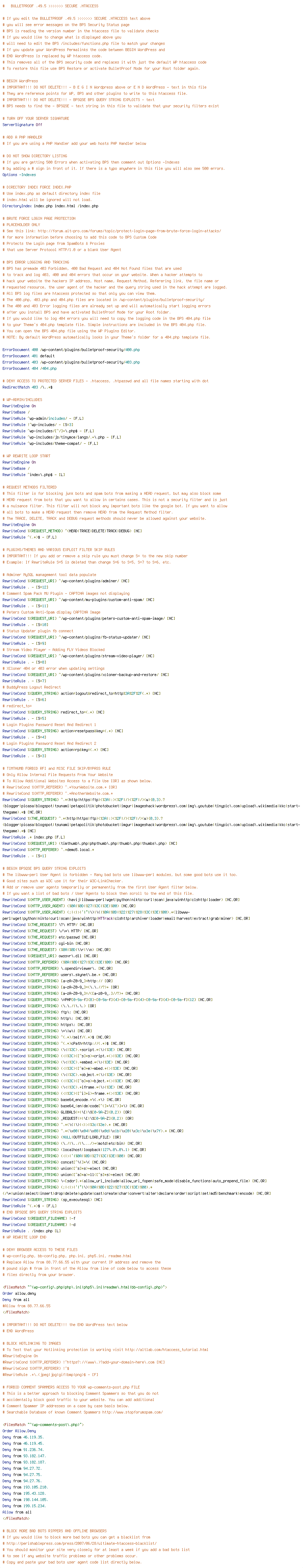This screenshot has width=303, height=1568.
Task: Click the '# BEGIN WordPress' comment line
Action: pyautogui.click(x=20, y=81)
